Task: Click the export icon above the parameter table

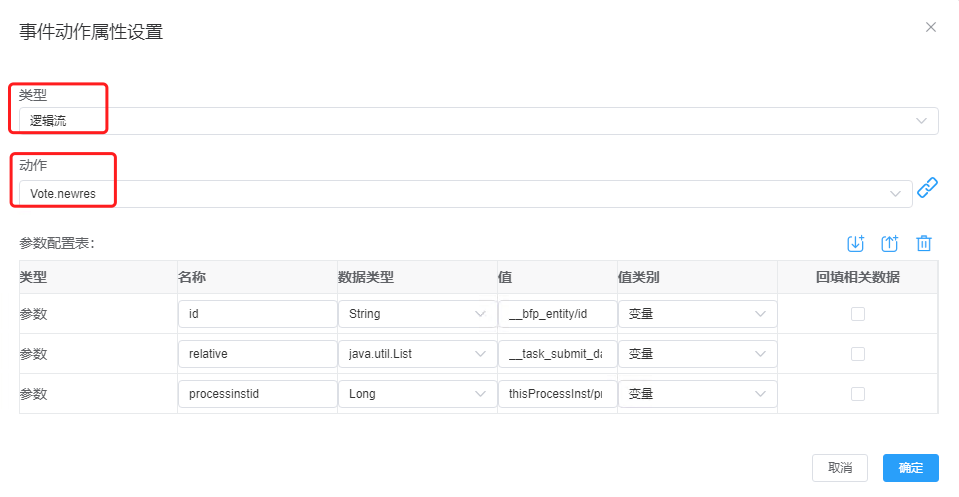Action: pos(889,243)
